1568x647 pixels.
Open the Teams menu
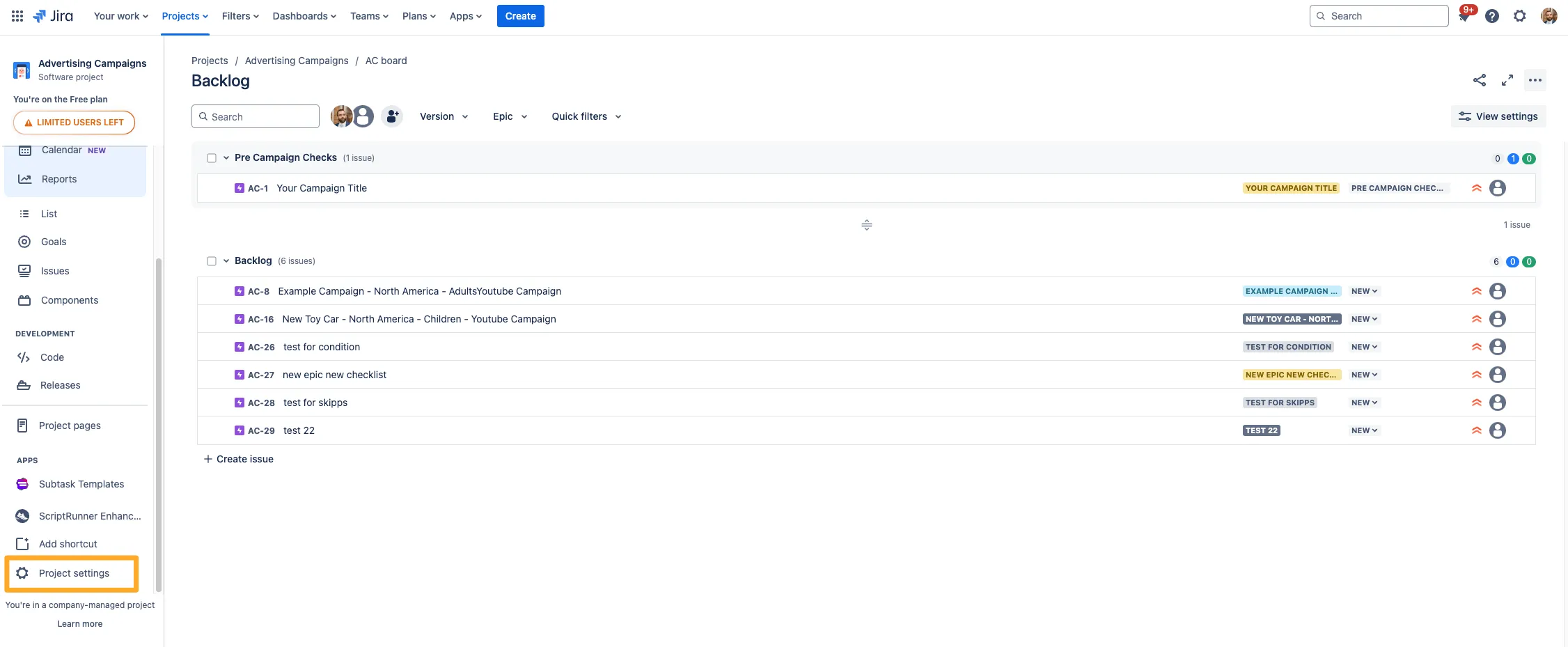coord(369,16)
